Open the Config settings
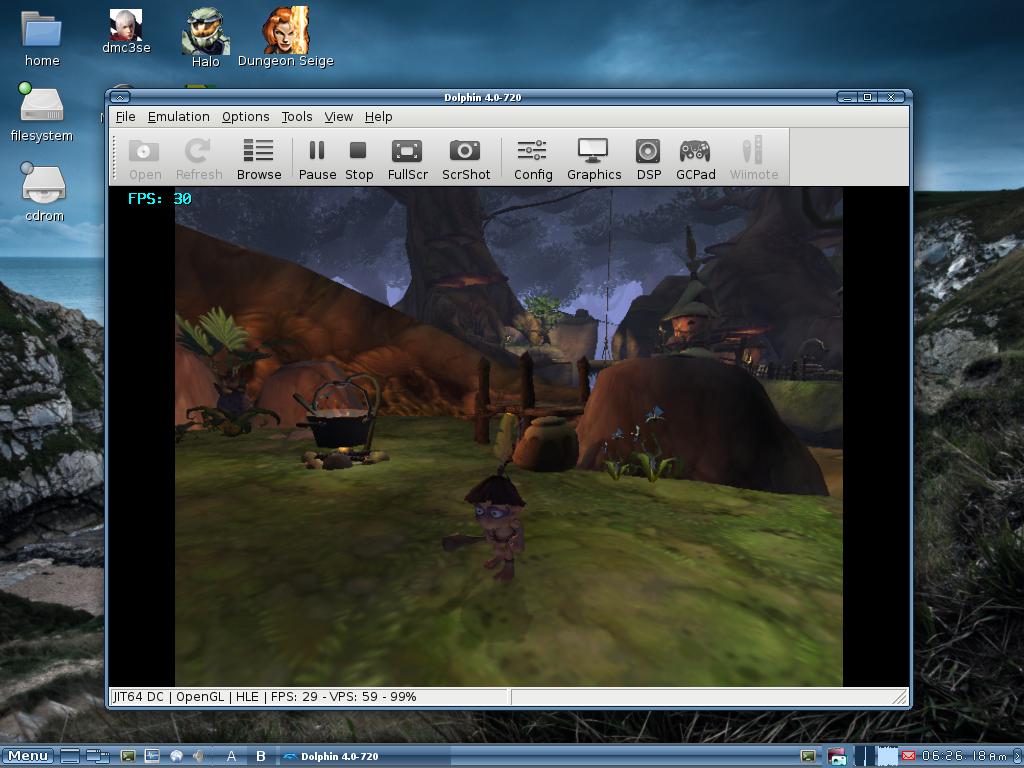 (532, 158)
